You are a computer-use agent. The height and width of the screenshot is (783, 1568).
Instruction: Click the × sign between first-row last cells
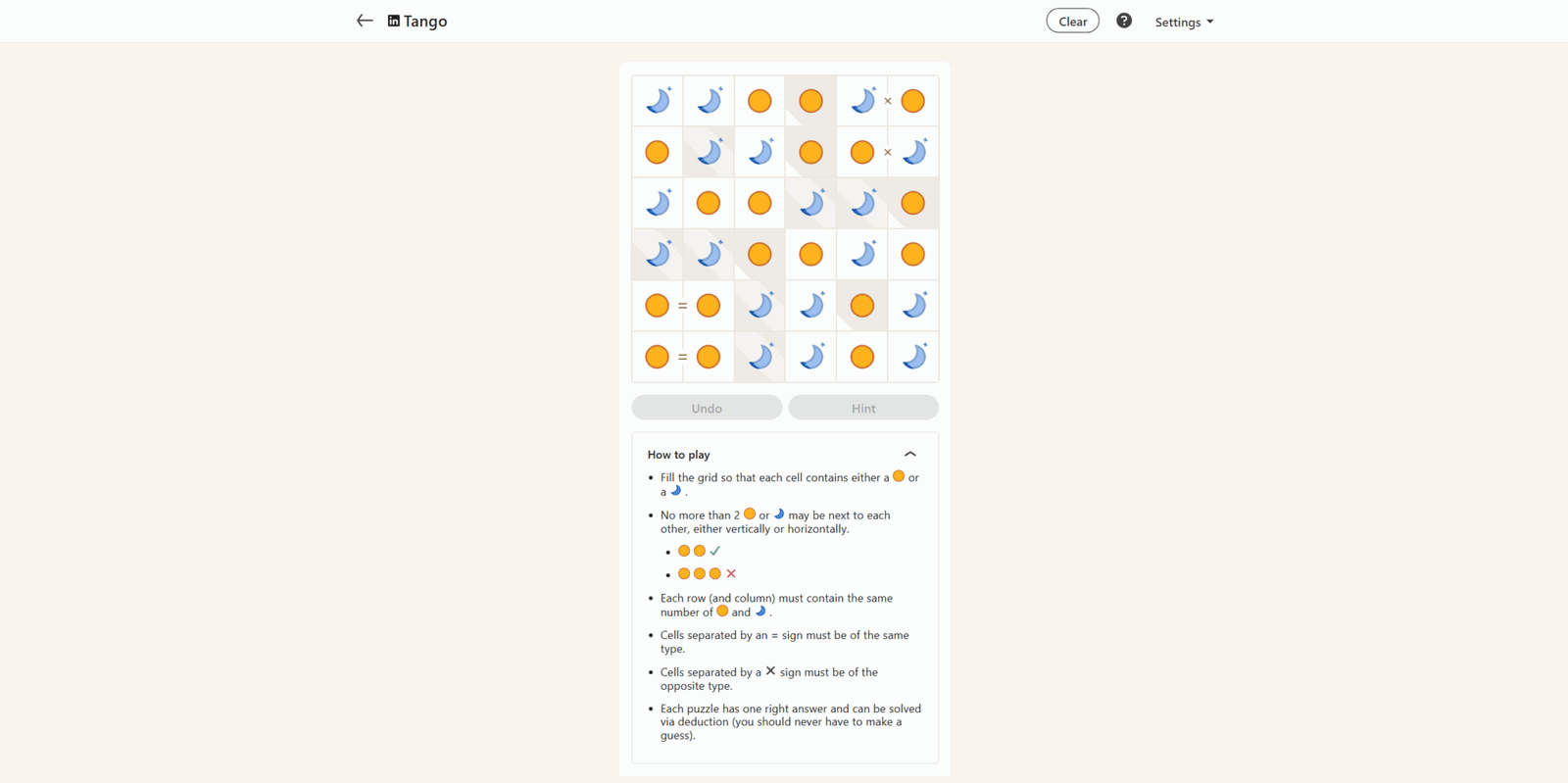coord(888,101)
